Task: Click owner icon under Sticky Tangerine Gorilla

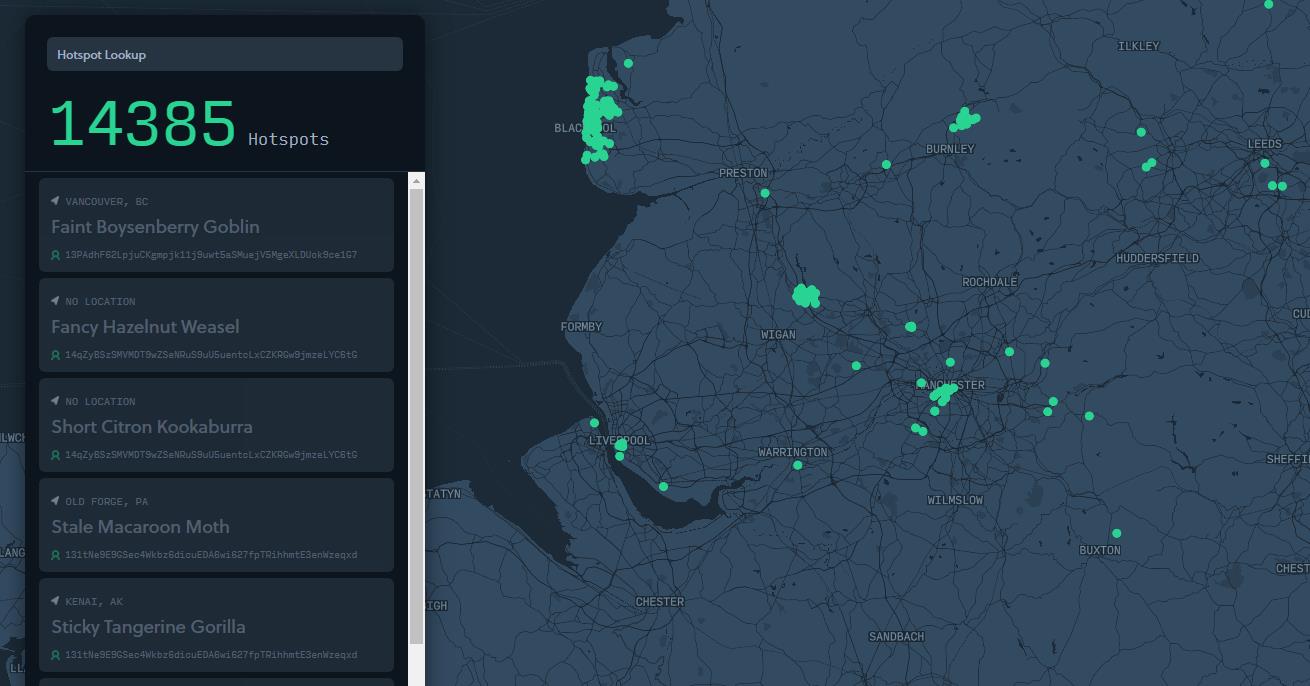Action: [56, 655]
